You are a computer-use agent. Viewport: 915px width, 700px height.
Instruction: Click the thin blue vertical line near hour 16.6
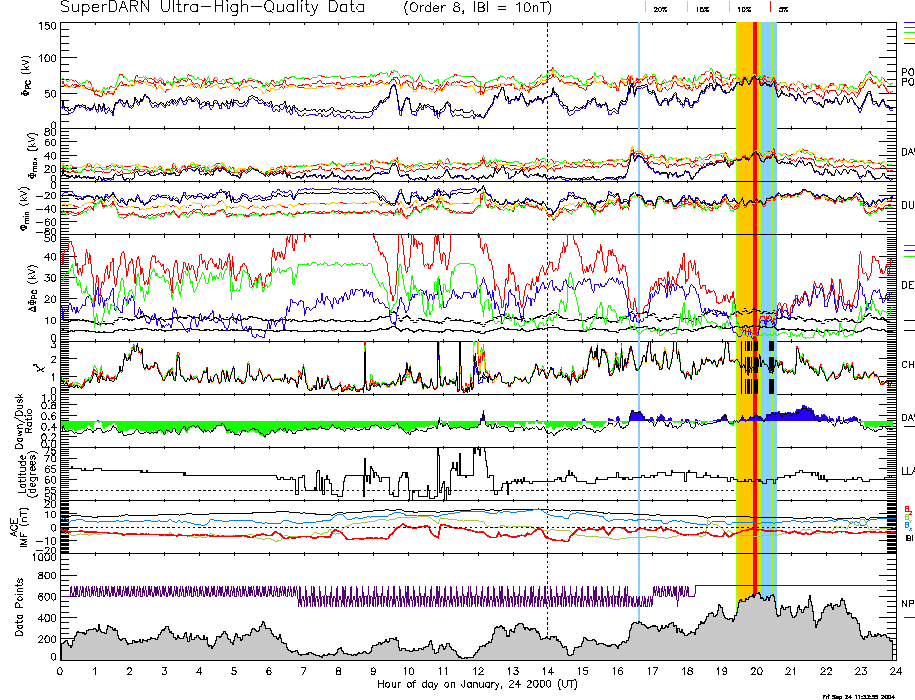click(x=639, y=321)
